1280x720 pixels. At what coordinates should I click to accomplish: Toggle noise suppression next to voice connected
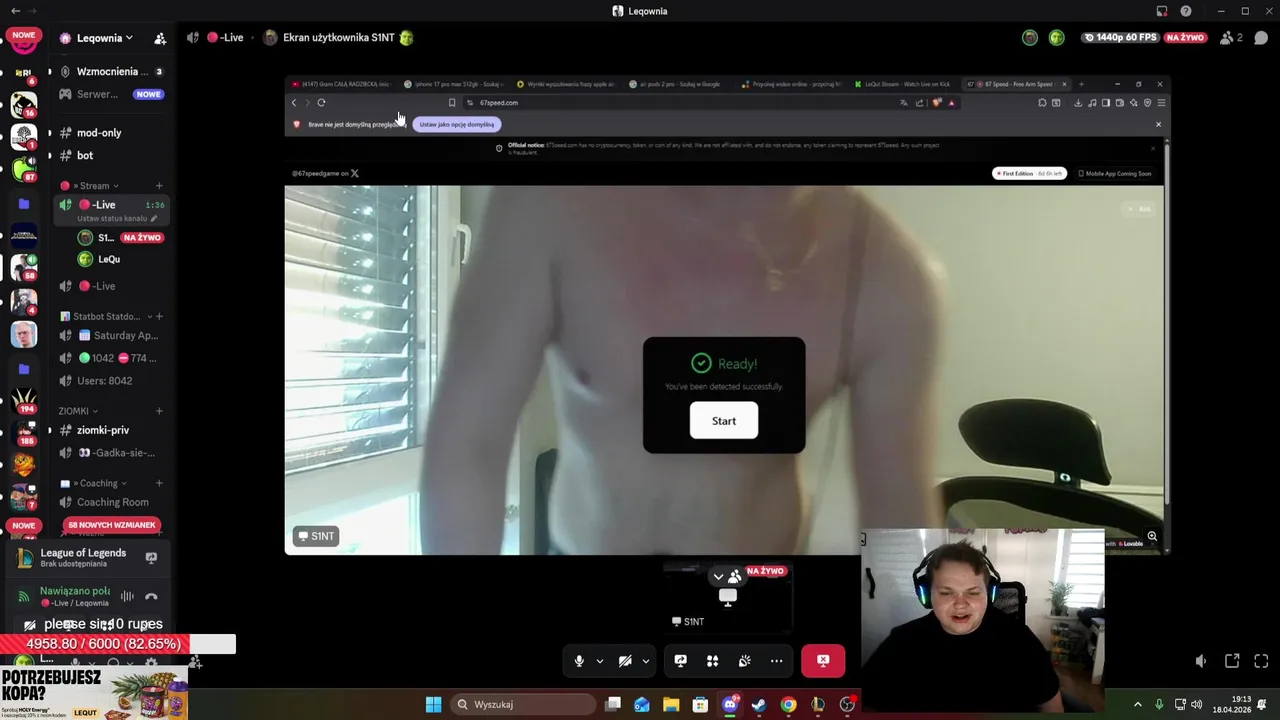pyautogui.click(x=127, y=597)
